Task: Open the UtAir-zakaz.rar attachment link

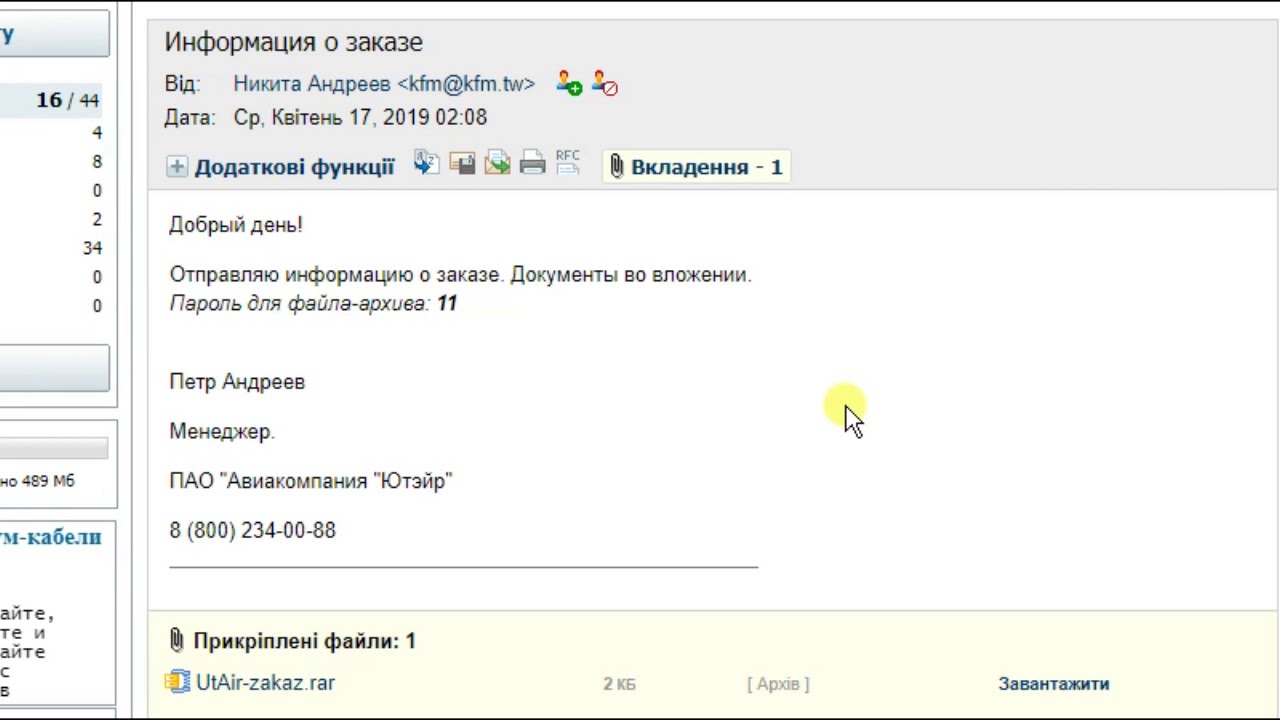Action: pyautogui.click(x=265, y=683)
